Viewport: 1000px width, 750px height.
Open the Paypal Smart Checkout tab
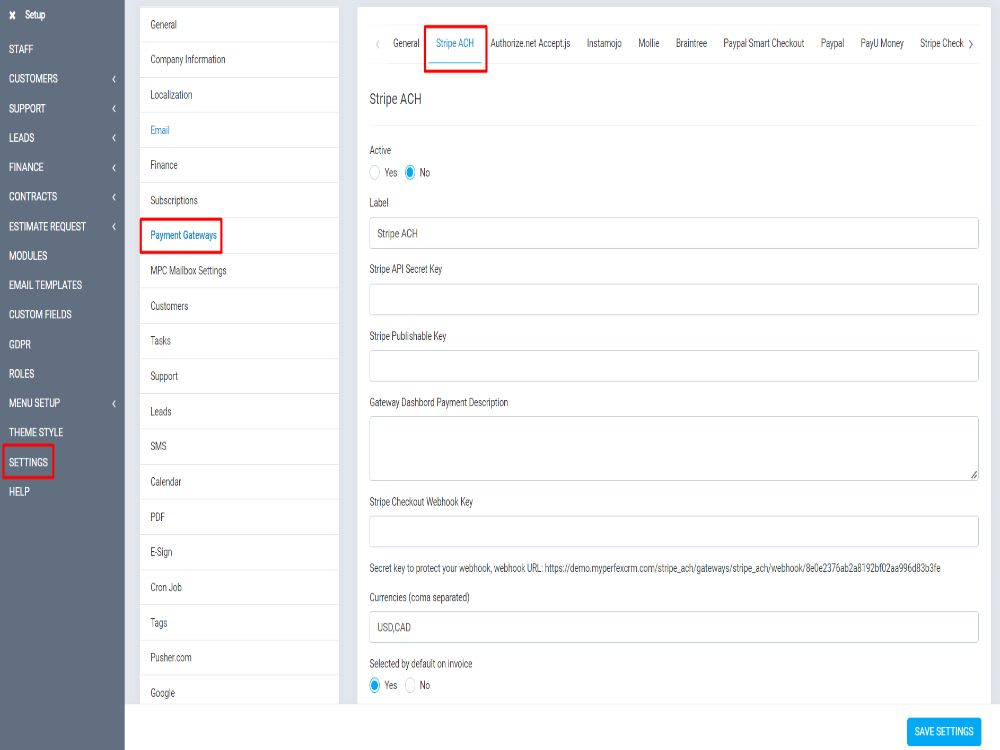tap(764, 43)
